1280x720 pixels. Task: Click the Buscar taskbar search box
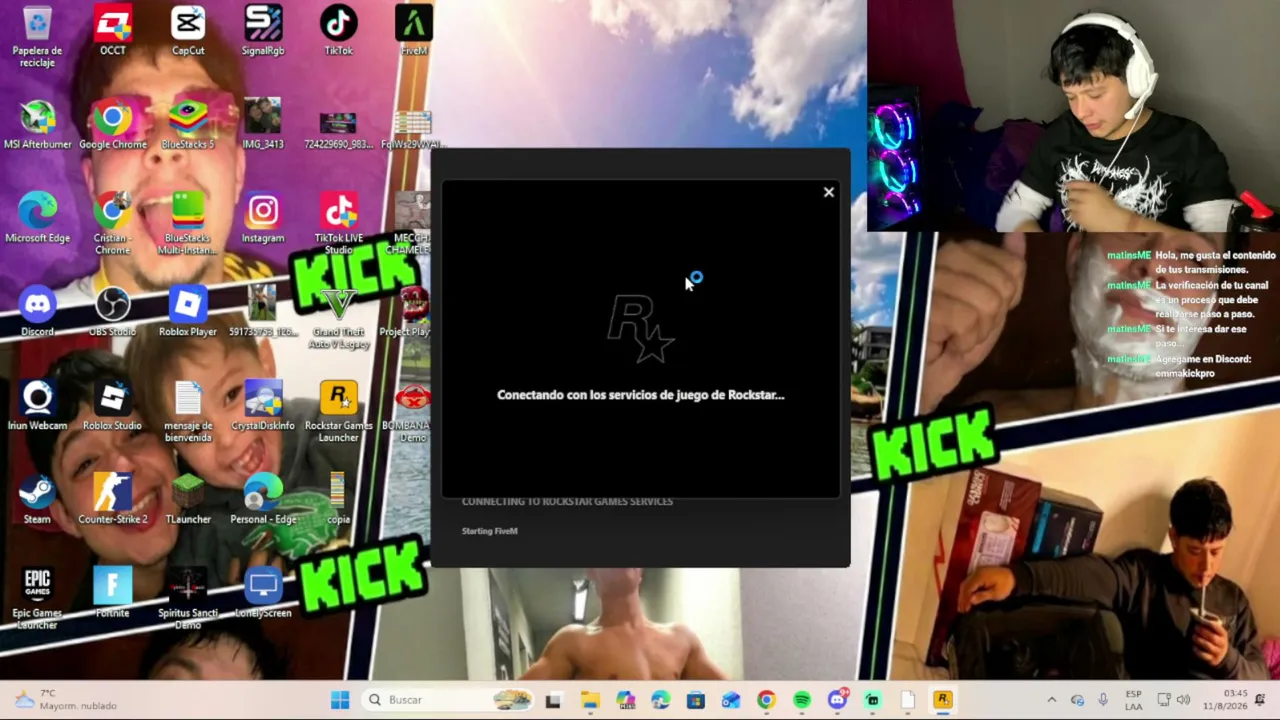[x=450, y=700]
